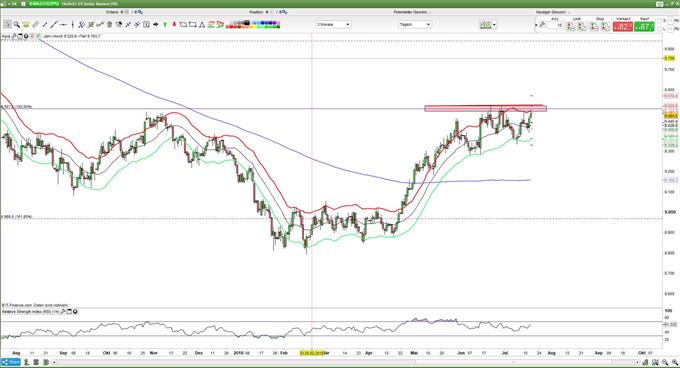
Task: Select the cursor pointer tool
Action: pyautogui.click(x=7, y=25)
